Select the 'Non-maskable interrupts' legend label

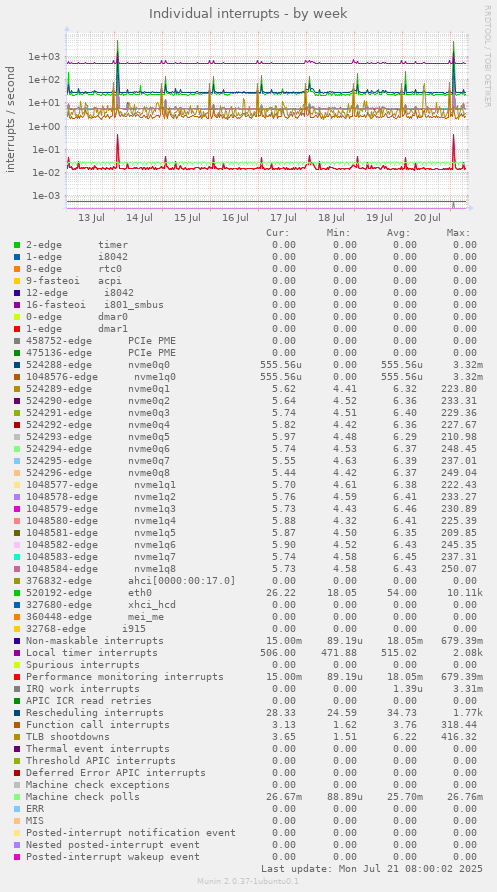pyautogui.click(x=95, y=641)
